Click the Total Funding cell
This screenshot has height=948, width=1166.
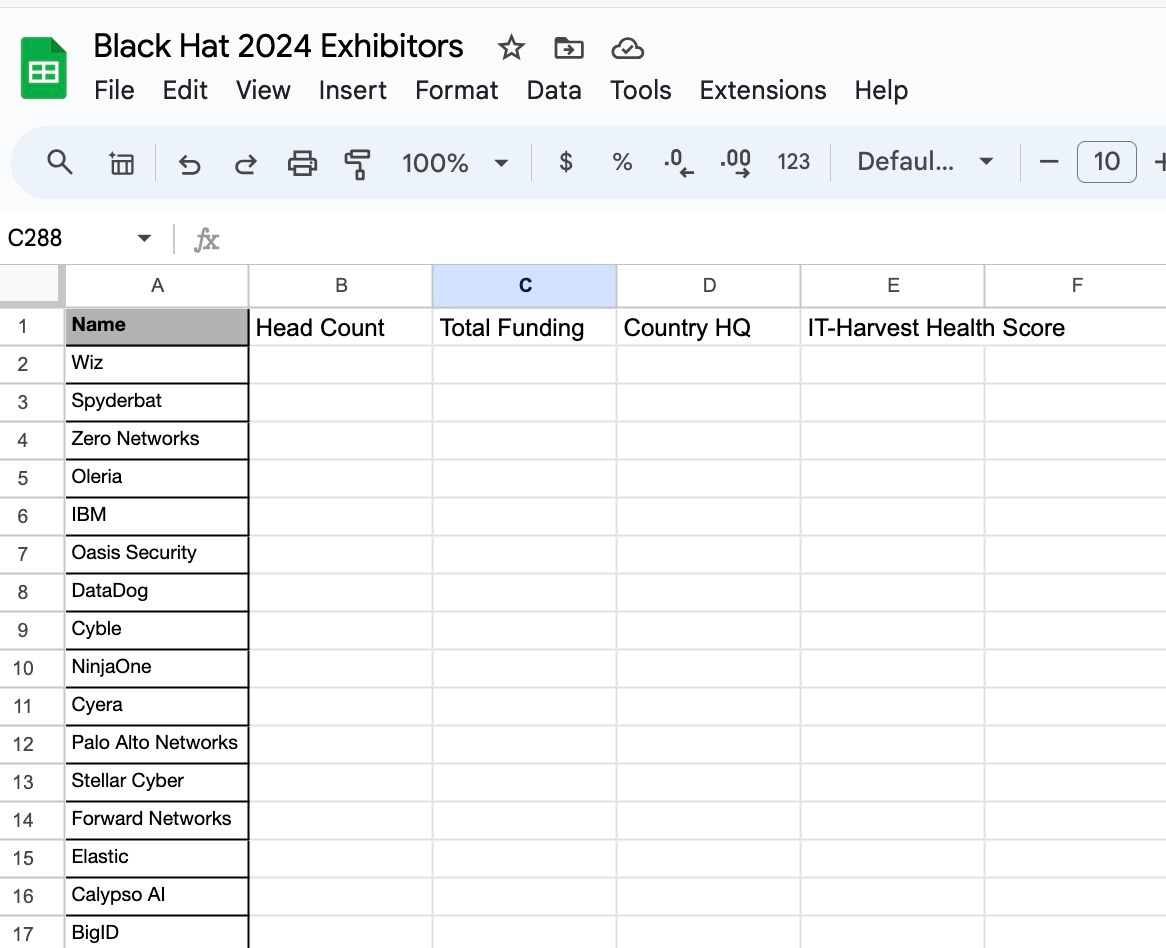(x=525, y=327)
